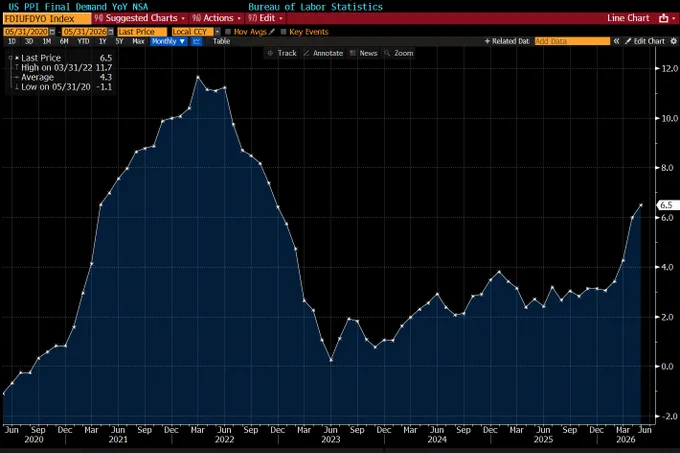The width and height of the screenshot is (680, 453).
Task: Select the YTD range tab
Action: pyautogui.click(x=83, y=41)
